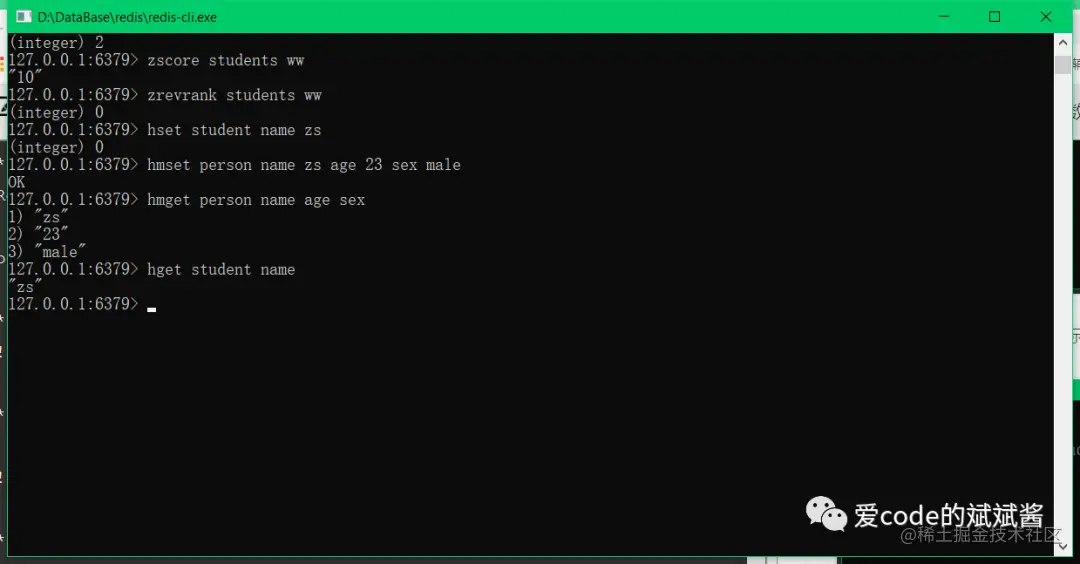
Task: Click the "male" result in hmget output
Action: pos(61,252)
